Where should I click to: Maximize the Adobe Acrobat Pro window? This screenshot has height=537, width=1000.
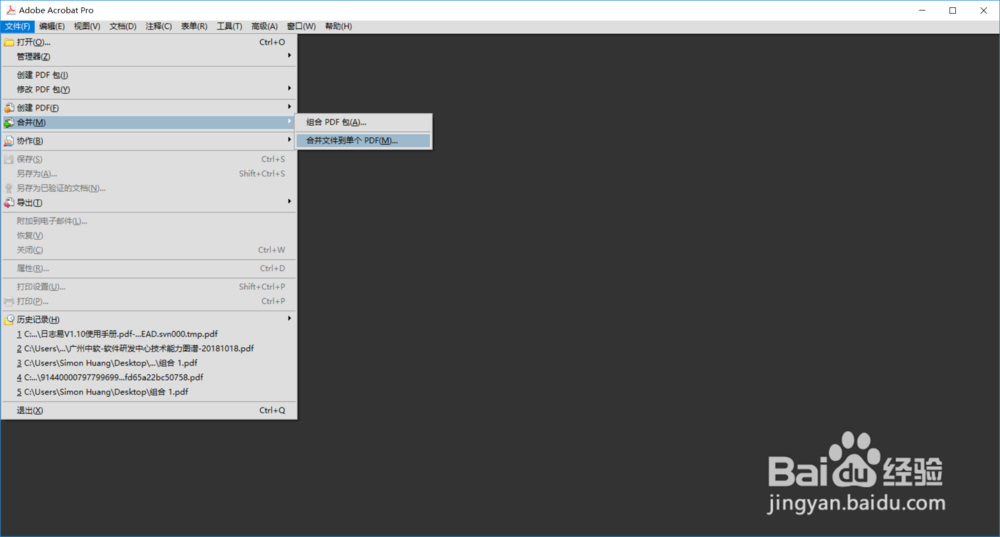pos(953,10)
